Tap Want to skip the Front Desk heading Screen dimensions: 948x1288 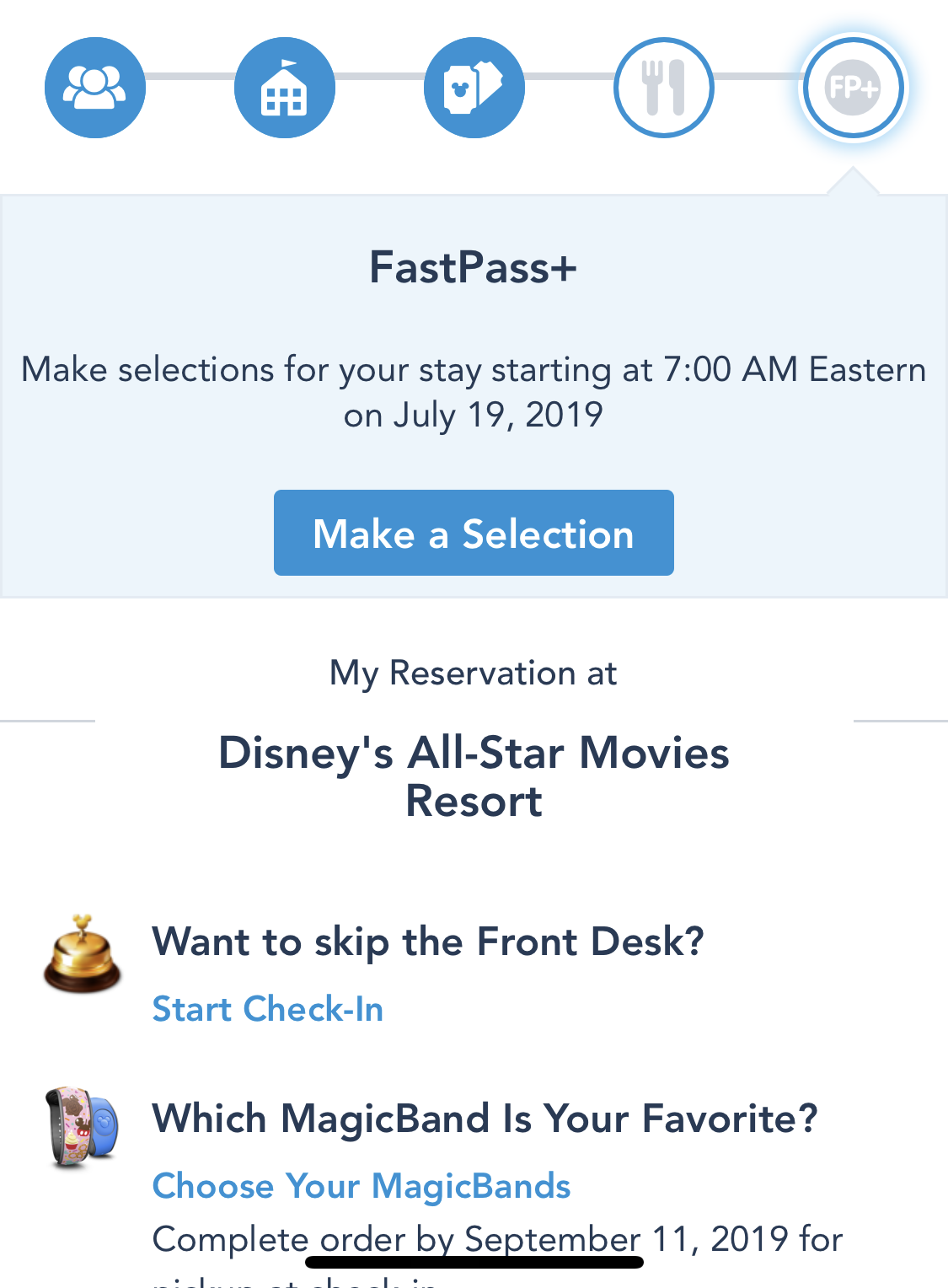pos(427,942)
